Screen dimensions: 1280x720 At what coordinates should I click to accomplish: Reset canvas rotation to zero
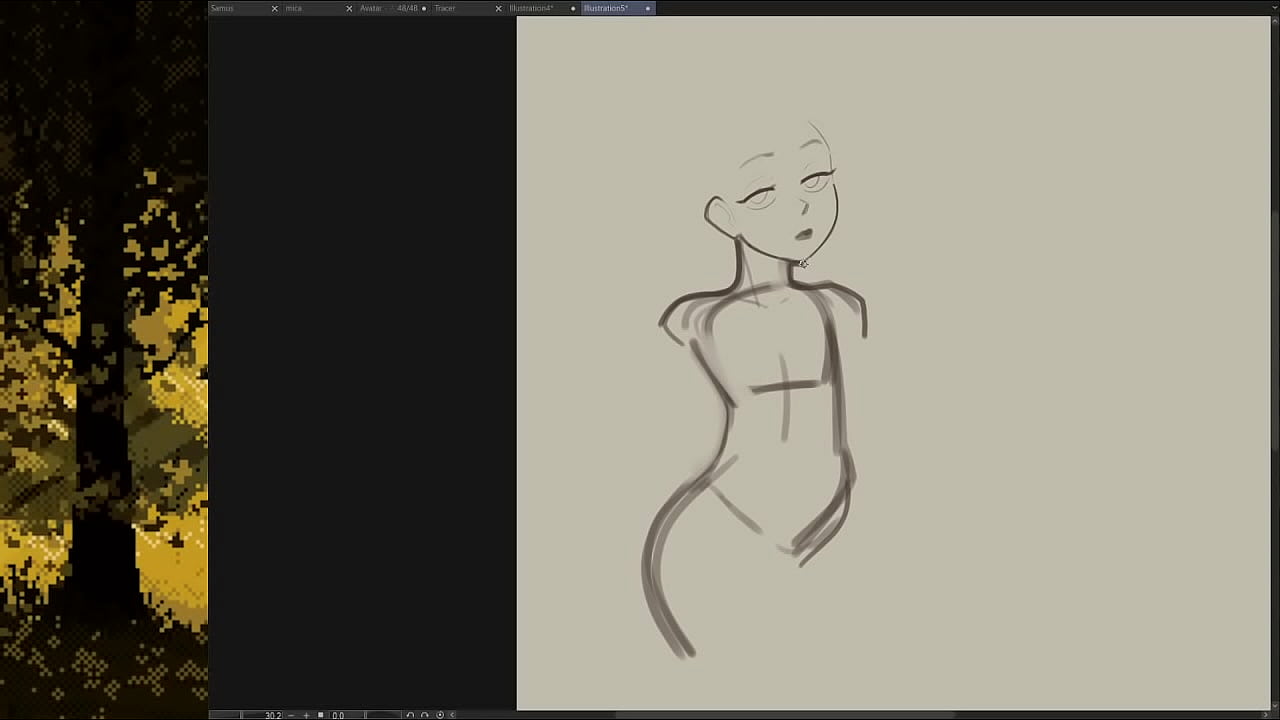point(440,715)
